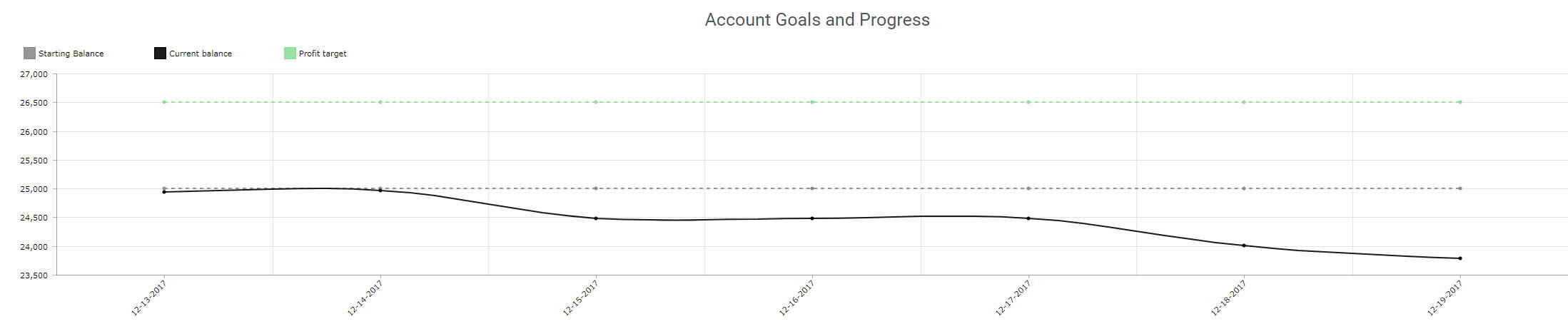Select Current balance point on 12-19-2017
Image resolution: width=1568 pixels, height=324 pixels.
[x=1460, y=258]
